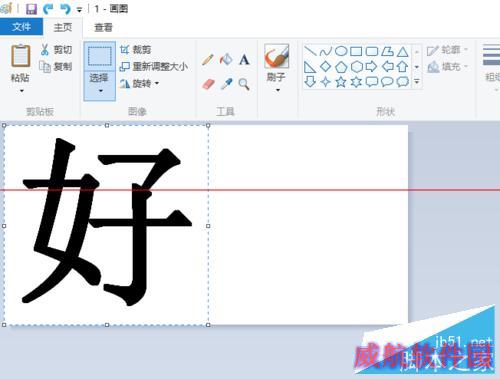This screenshot has width=500, height=379.
Task: Select the Pencil tool
Action: (208, 60)
